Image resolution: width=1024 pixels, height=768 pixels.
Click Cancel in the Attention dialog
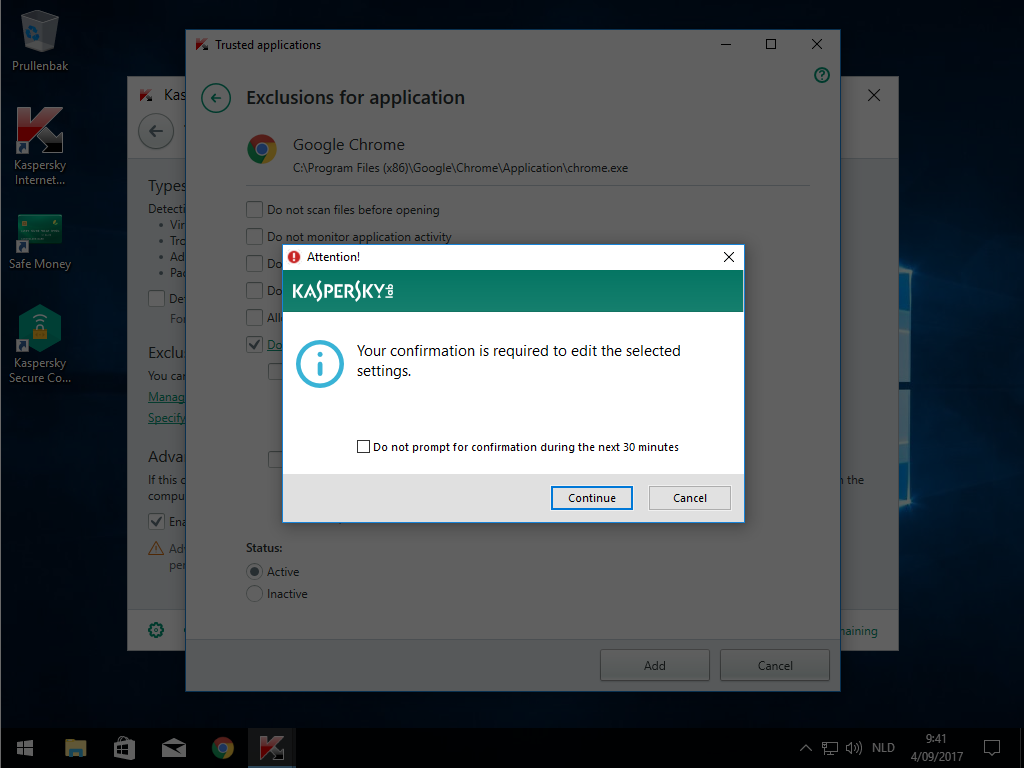[690, 498]
